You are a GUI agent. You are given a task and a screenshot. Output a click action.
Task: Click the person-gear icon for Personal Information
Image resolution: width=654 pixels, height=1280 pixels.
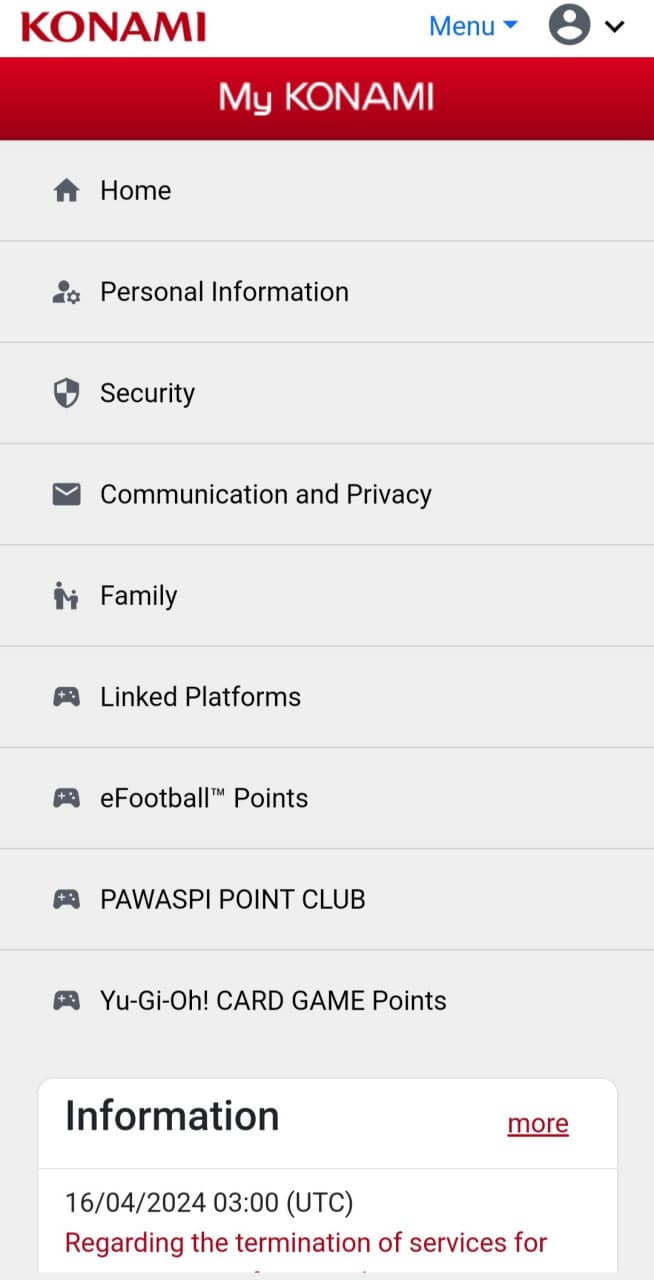[66, 292]
